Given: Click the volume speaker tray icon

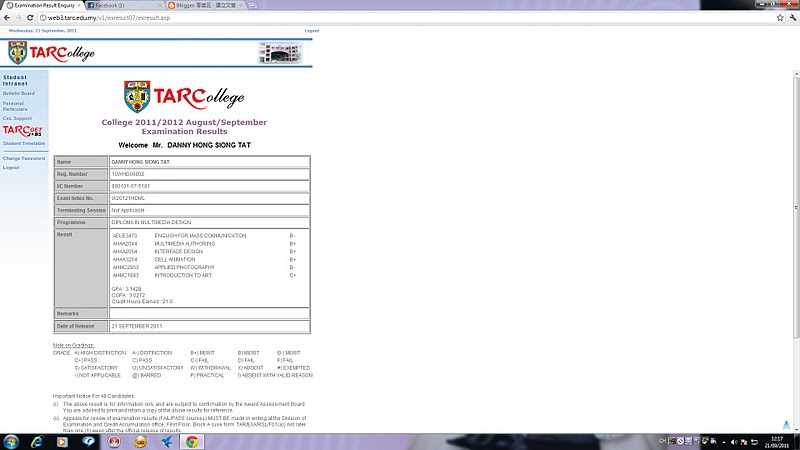Looking at the screenshot, I should (734, 442).
